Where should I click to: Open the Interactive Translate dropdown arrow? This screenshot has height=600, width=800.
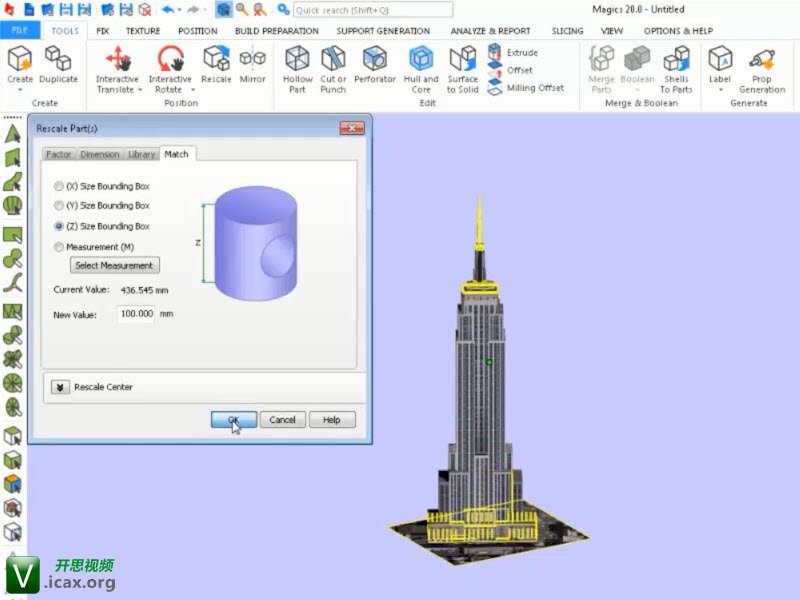[x=140, y=90]
